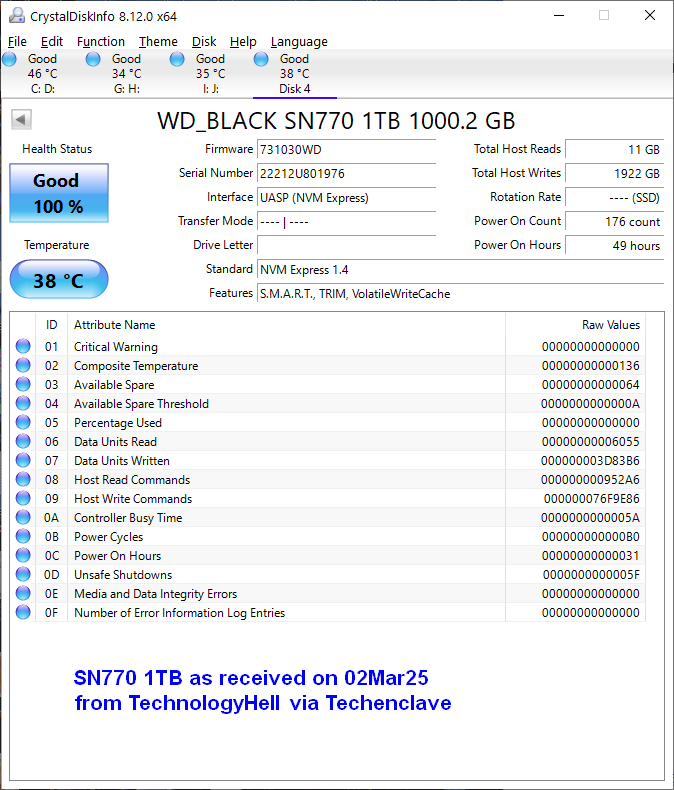Image resolution: width=674 pixels, height=790 pixels.
Task: Select the Disk 4 tab
Action: [x=295, y=74]
